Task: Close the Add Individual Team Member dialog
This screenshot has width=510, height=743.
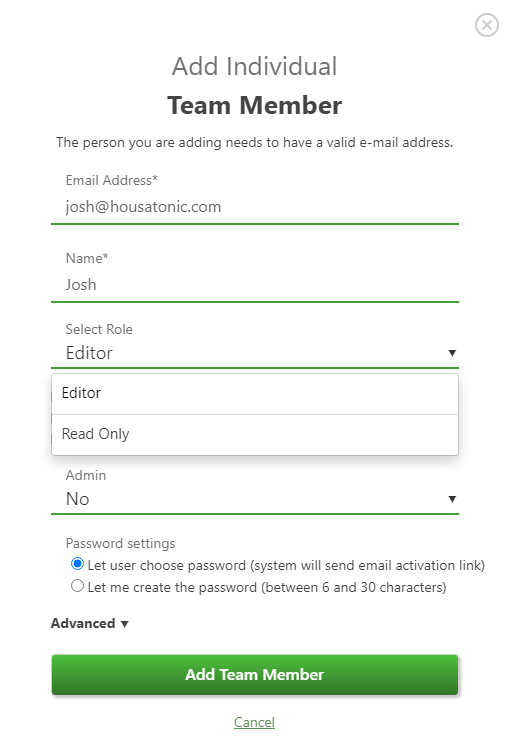Action: [x=487, y=25]
